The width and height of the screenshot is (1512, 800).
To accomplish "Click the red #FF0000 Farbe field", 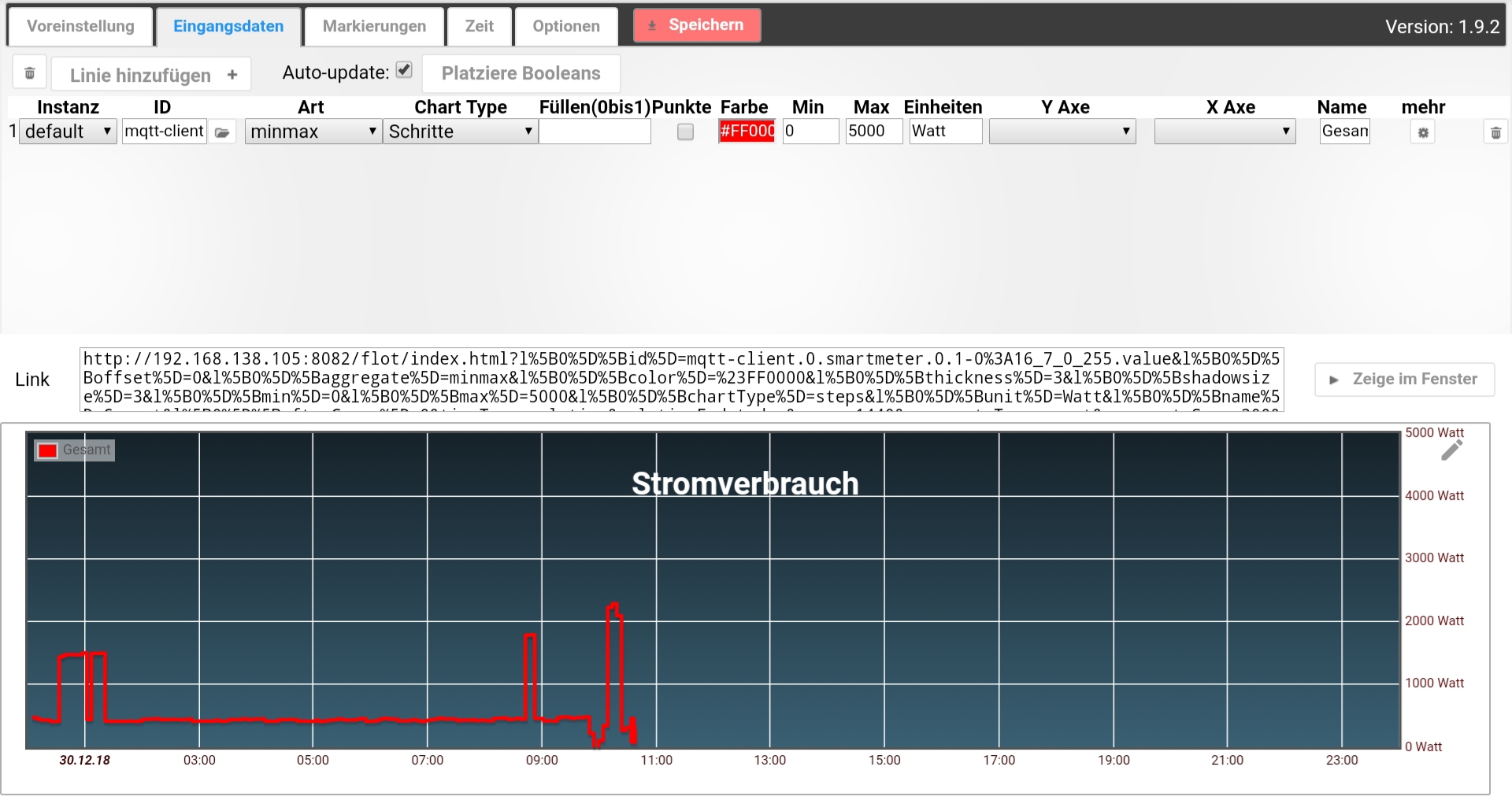I will pyautogui.click(x=747, y=131).
